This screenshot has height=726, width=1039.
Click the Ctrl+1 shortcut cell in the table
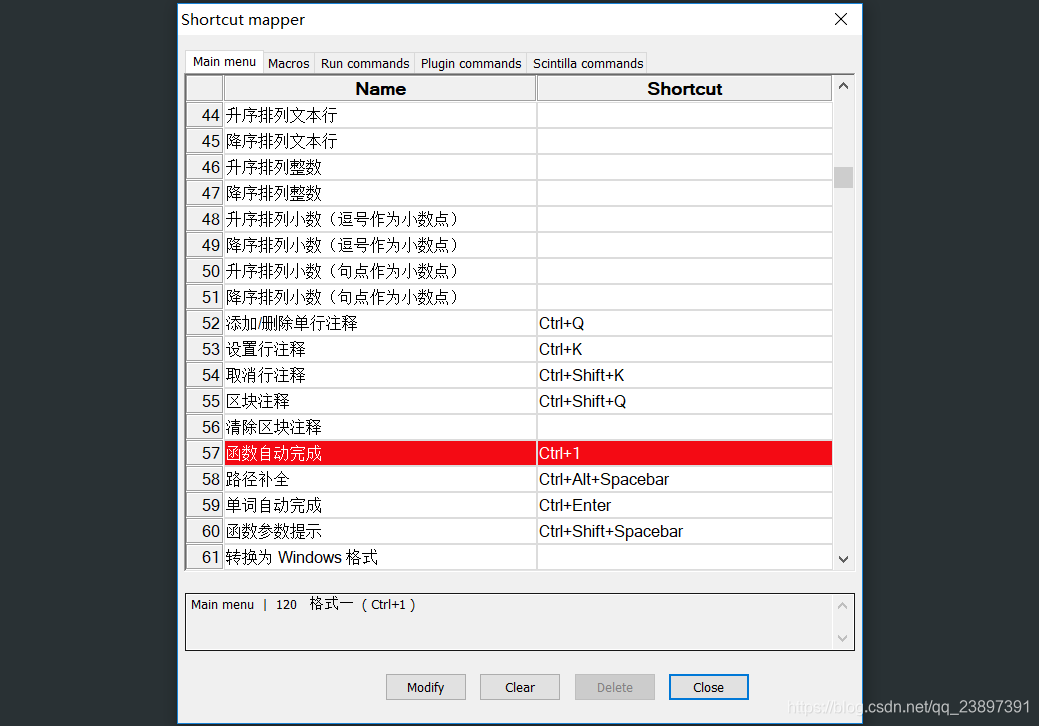[684, 453]
